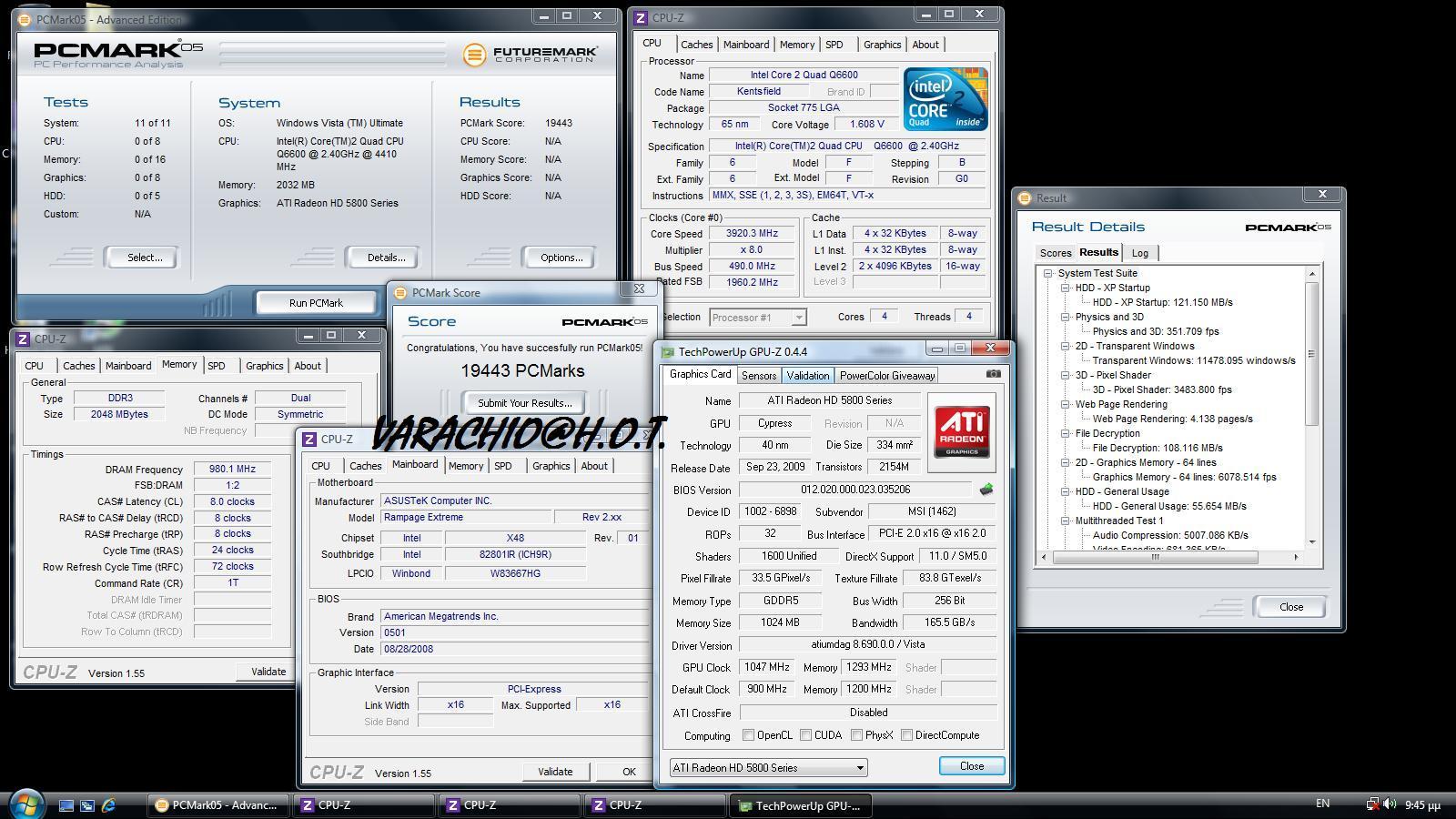Click the Switch Between Windows quick launch icon
Image resolution: width=1456 pixels, height=819 pixels.
pyautogui.click(x=87, y=805)
